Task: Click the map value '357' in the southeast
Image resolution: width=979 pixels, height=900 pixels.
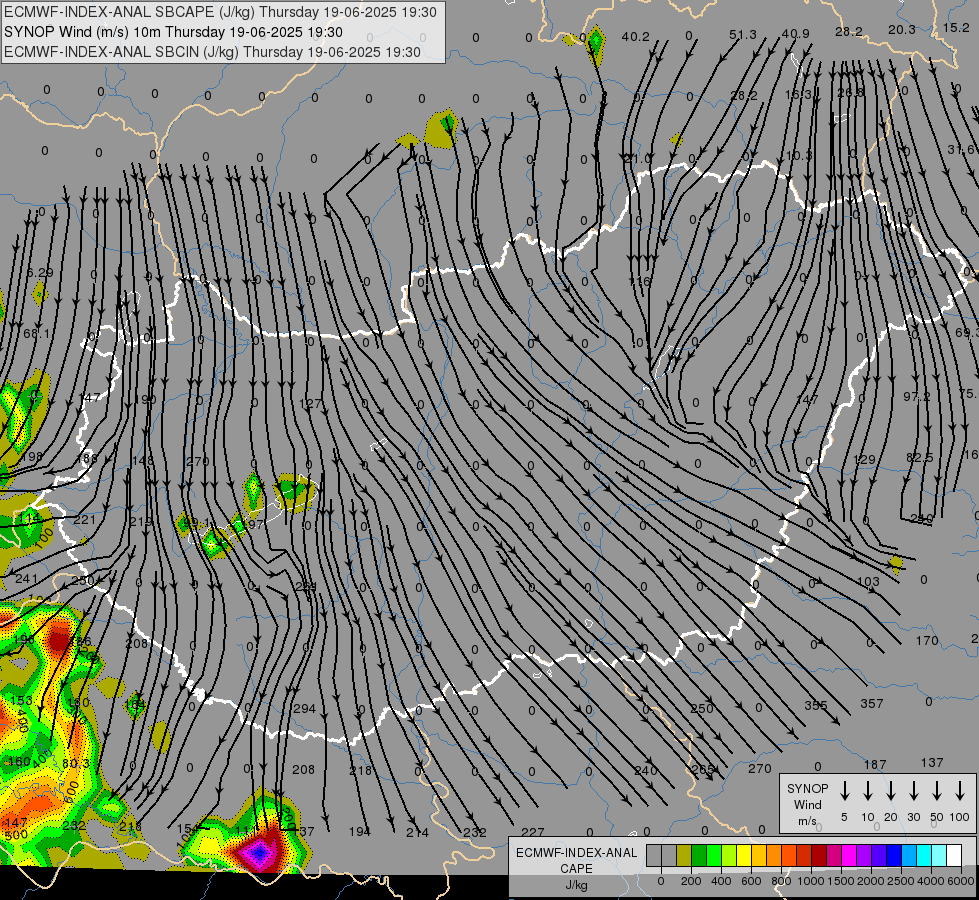Action: click(x=872, y=704)
